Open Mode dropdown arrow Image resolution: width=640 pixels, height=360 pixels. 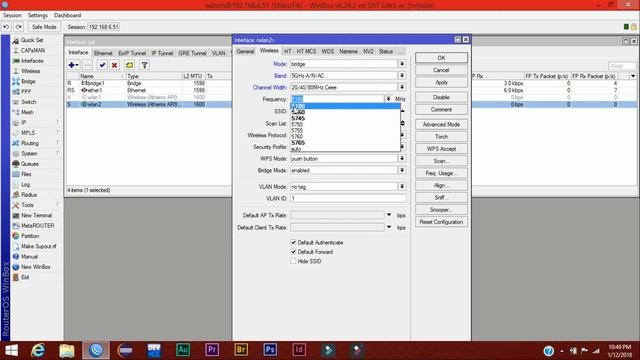pos(402,64)
